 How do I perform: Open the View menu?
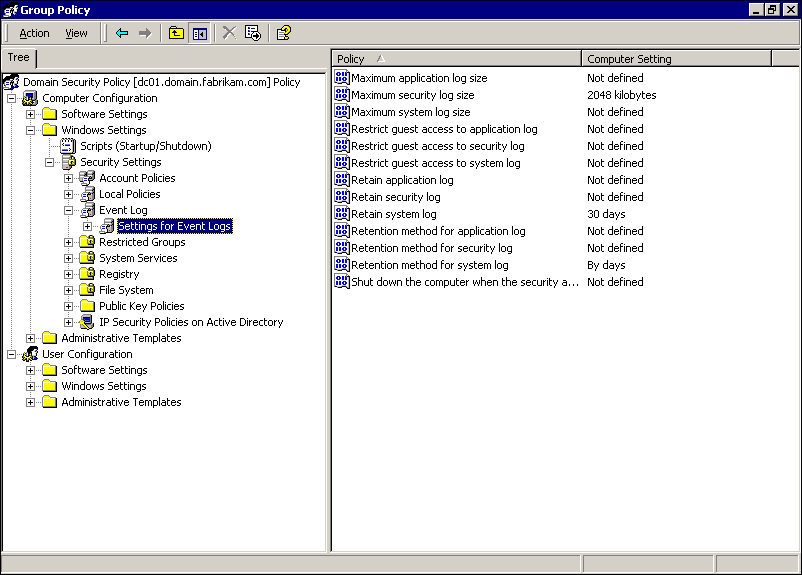click(76, 33)
